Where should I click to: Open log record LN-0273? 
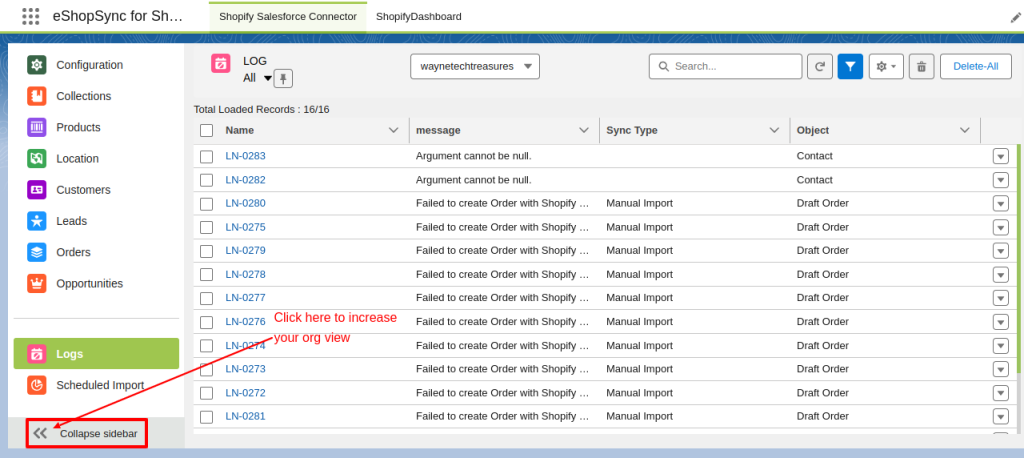(x=246, y=369)
